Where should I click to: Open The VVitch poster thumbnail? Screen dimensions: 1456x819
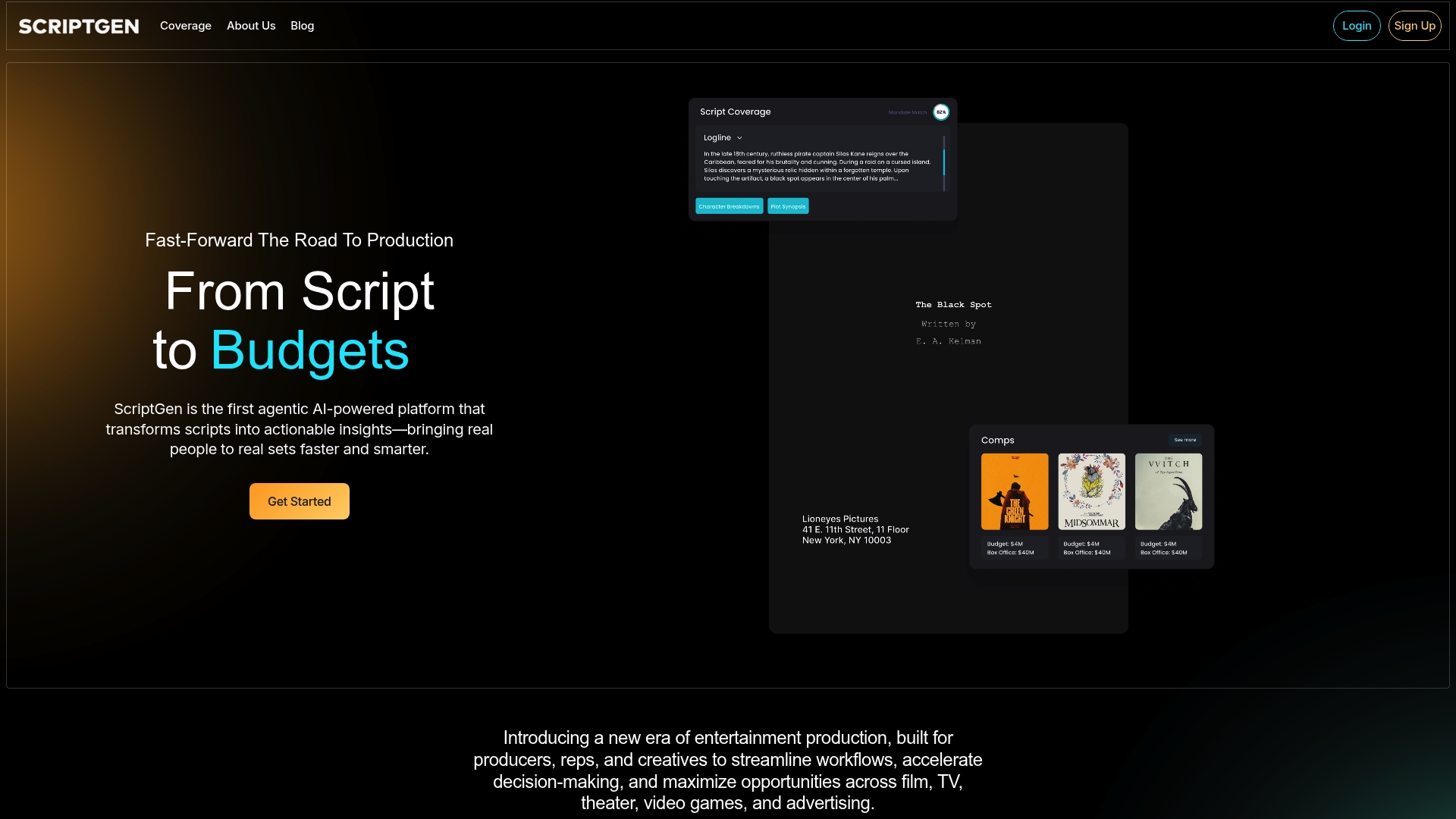[1169, 491]
